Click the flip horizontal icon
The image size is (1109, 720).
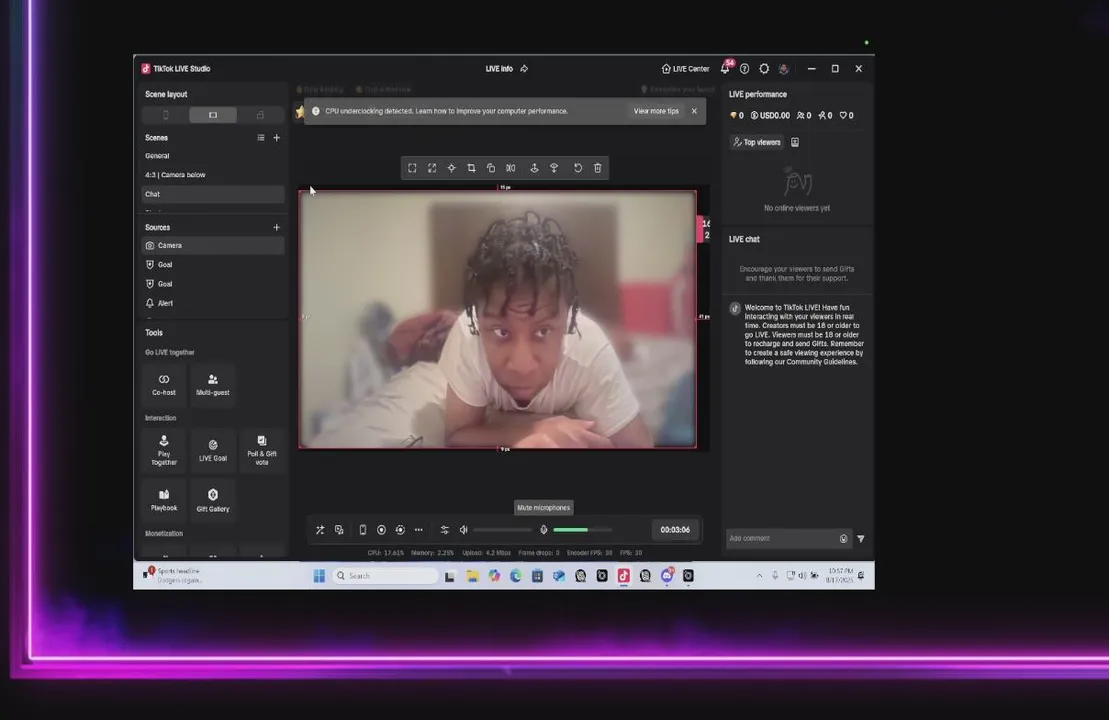click(511, 168)
